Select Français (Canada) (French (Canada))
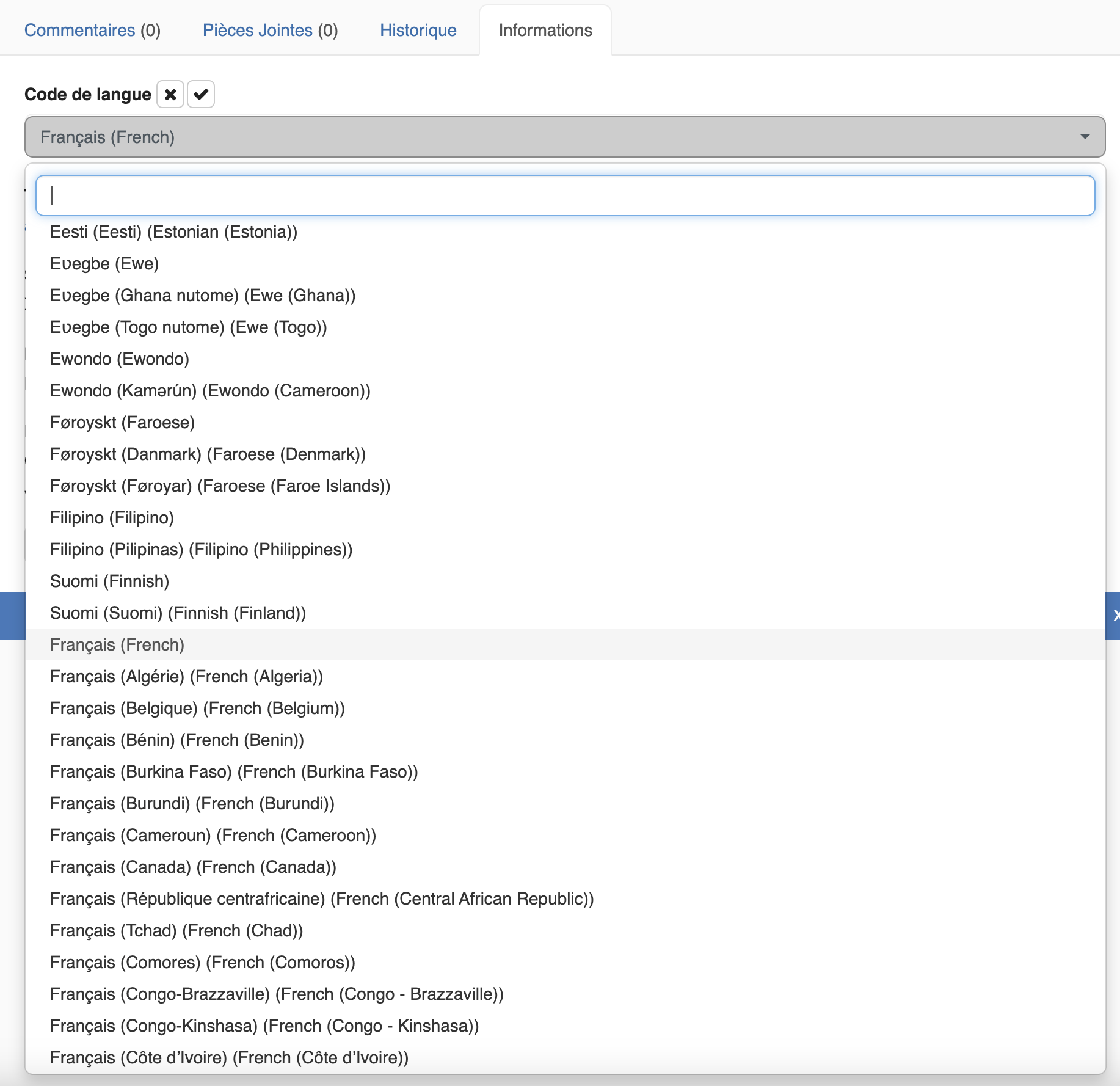The height and width of the screenshot is (1086, 1120). [x=565, y=867]
